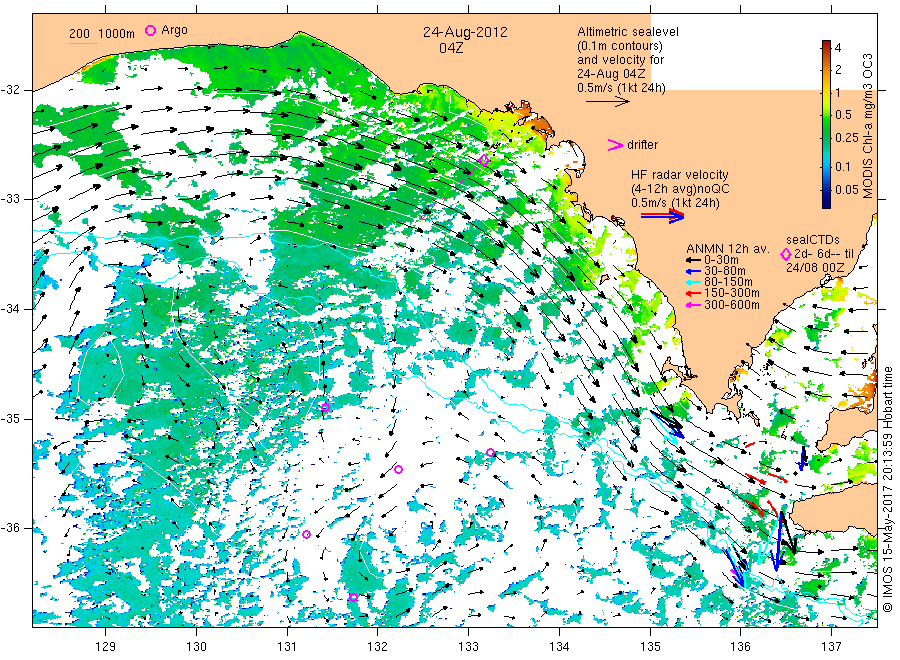Click the '300-600m' depth label
Image resolution: width=900 pixels, height=660 pixels.
(x=732, y=305)
